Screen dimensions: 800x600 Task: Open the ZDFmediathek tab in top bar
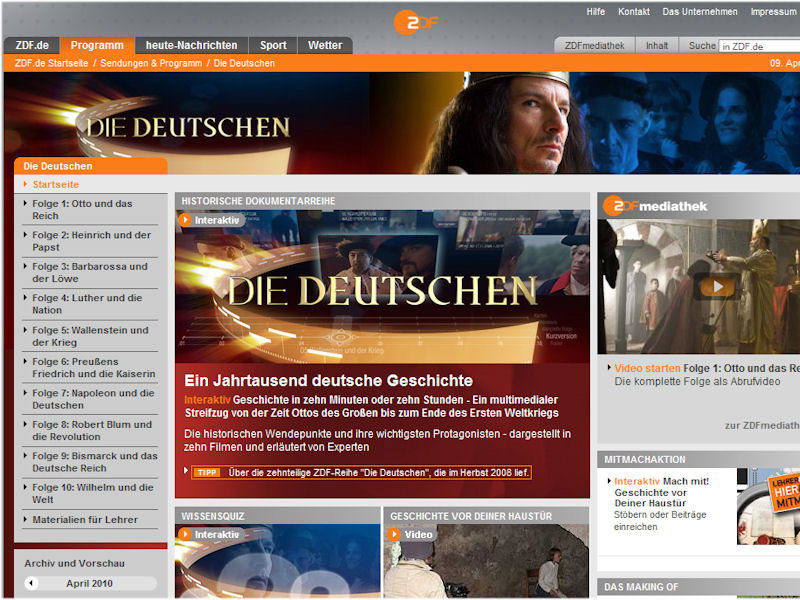(594, 45)
